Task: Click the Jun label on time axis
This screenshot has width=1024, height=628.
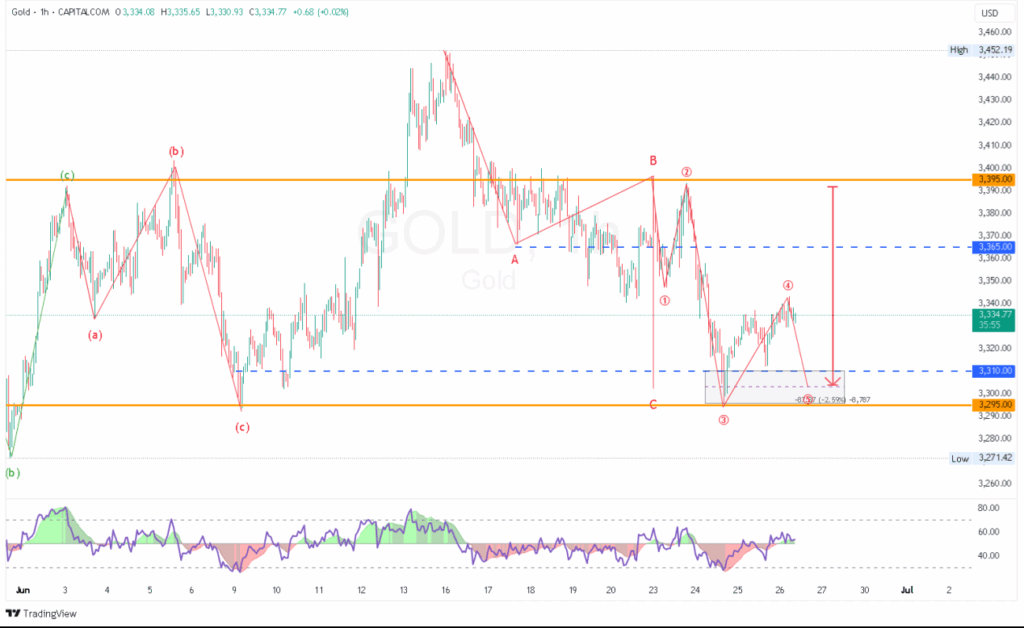Action: [20, 590]
